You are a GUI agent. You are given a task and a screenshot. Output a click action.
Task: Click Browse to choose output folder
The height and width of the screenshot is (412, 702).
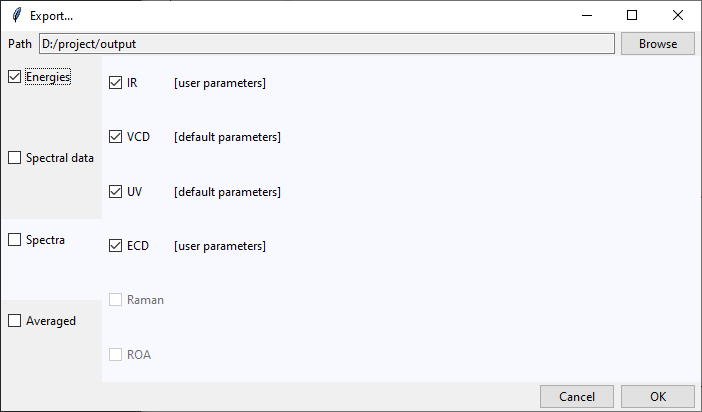point(658,44)
